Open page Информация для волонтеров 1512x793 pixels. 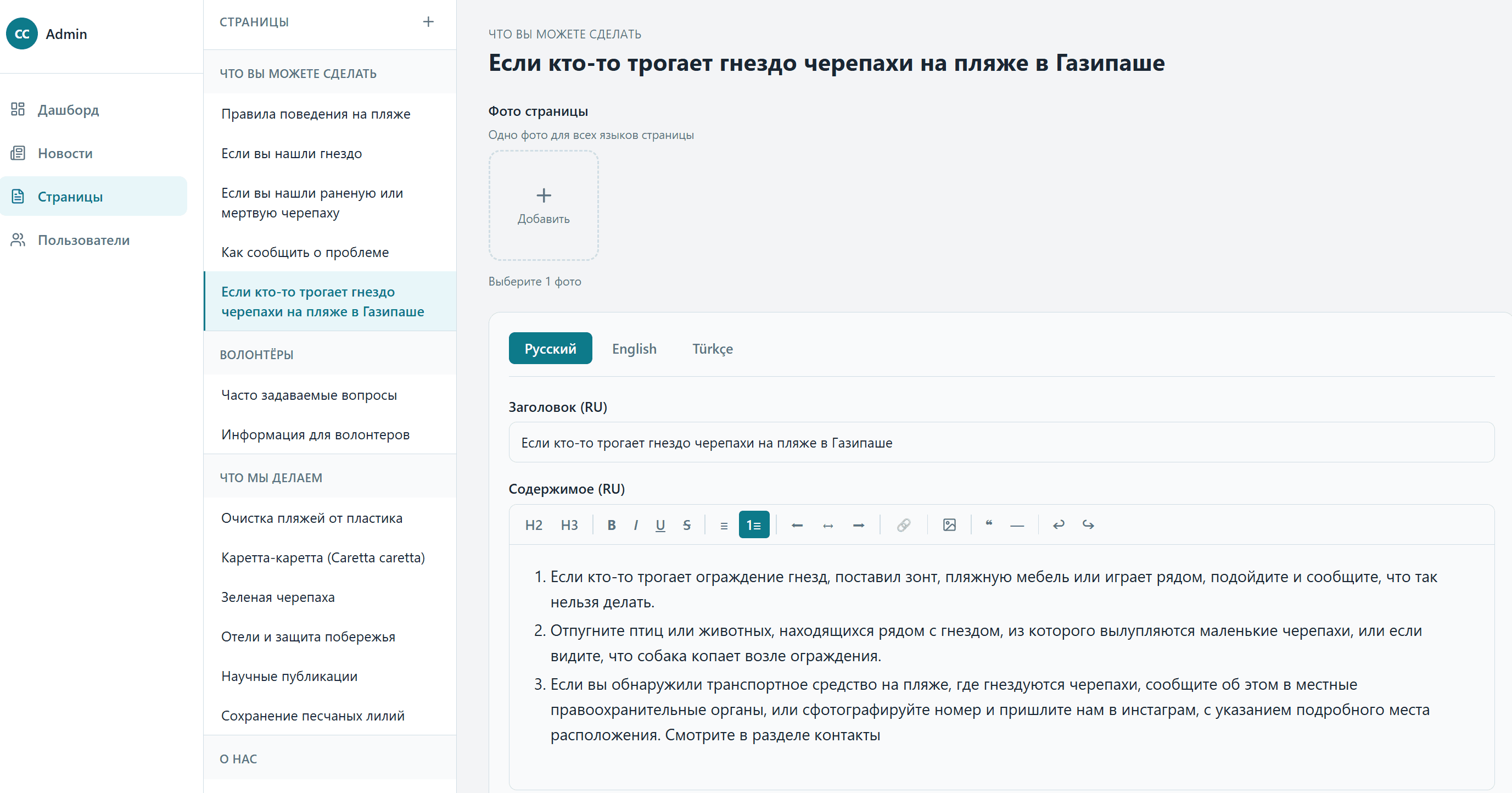330,434
